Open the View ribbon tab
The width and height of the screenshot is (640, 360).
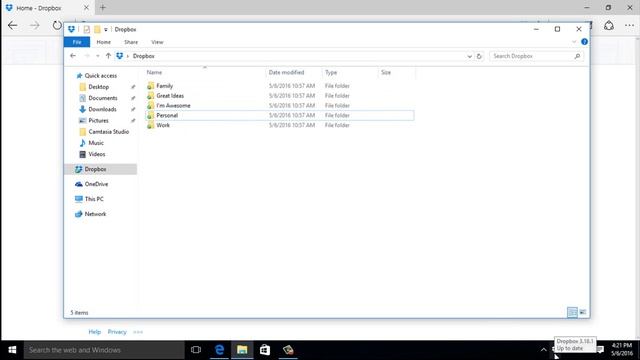click(x=157, y=42)
